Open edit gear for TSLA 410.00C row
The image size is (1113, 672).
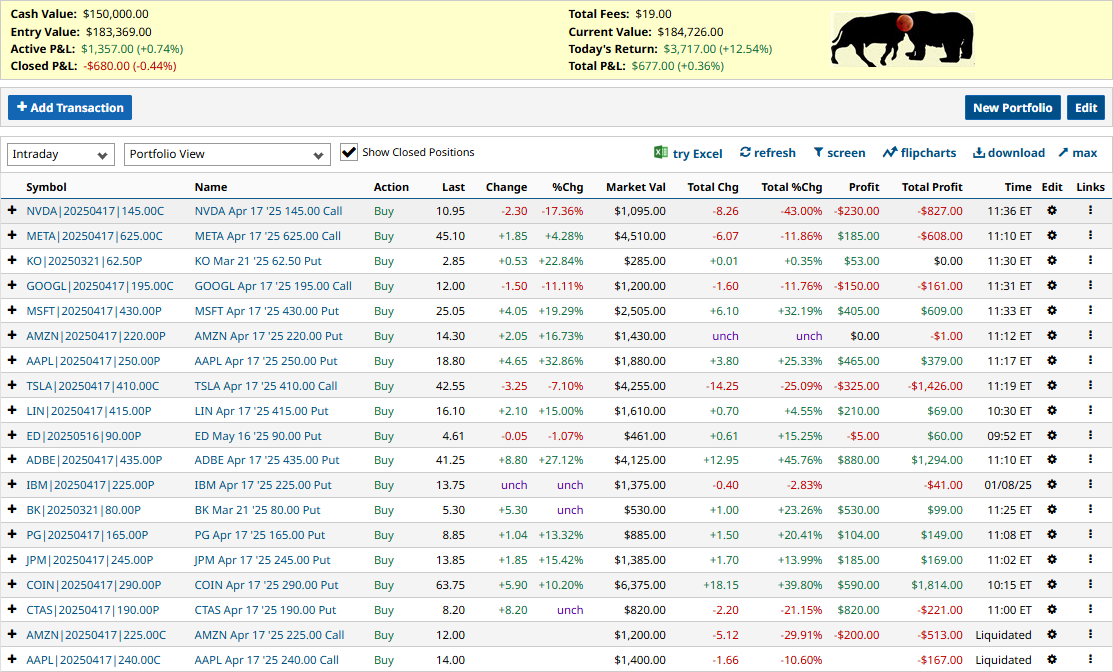click(x=1052, y=385)
